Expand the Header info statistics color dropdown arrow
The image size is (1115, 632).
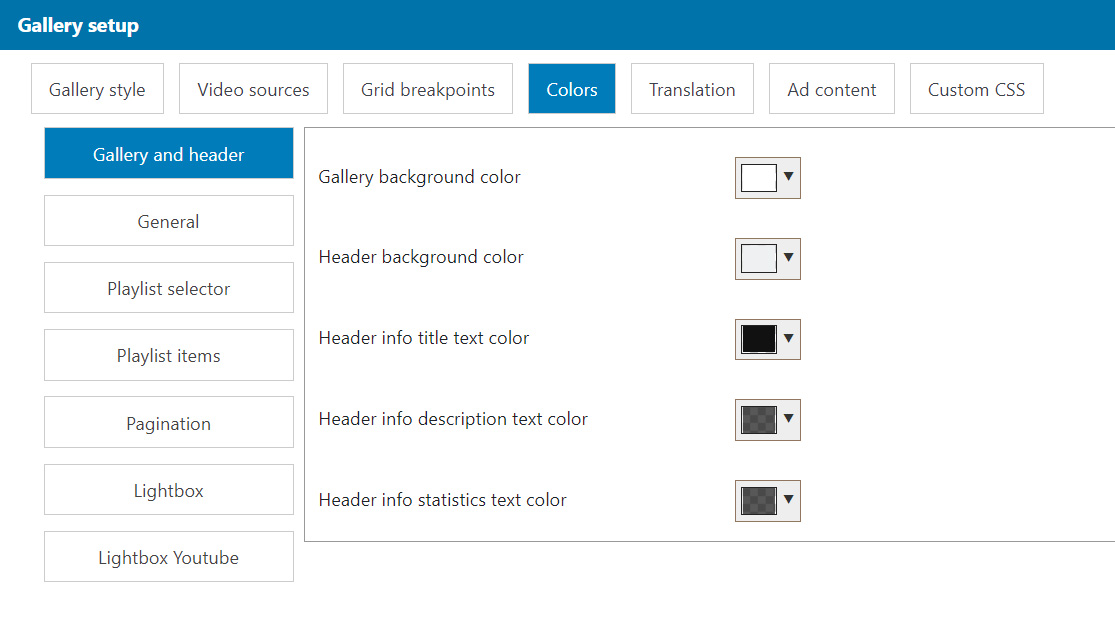[x=789, y=501]
